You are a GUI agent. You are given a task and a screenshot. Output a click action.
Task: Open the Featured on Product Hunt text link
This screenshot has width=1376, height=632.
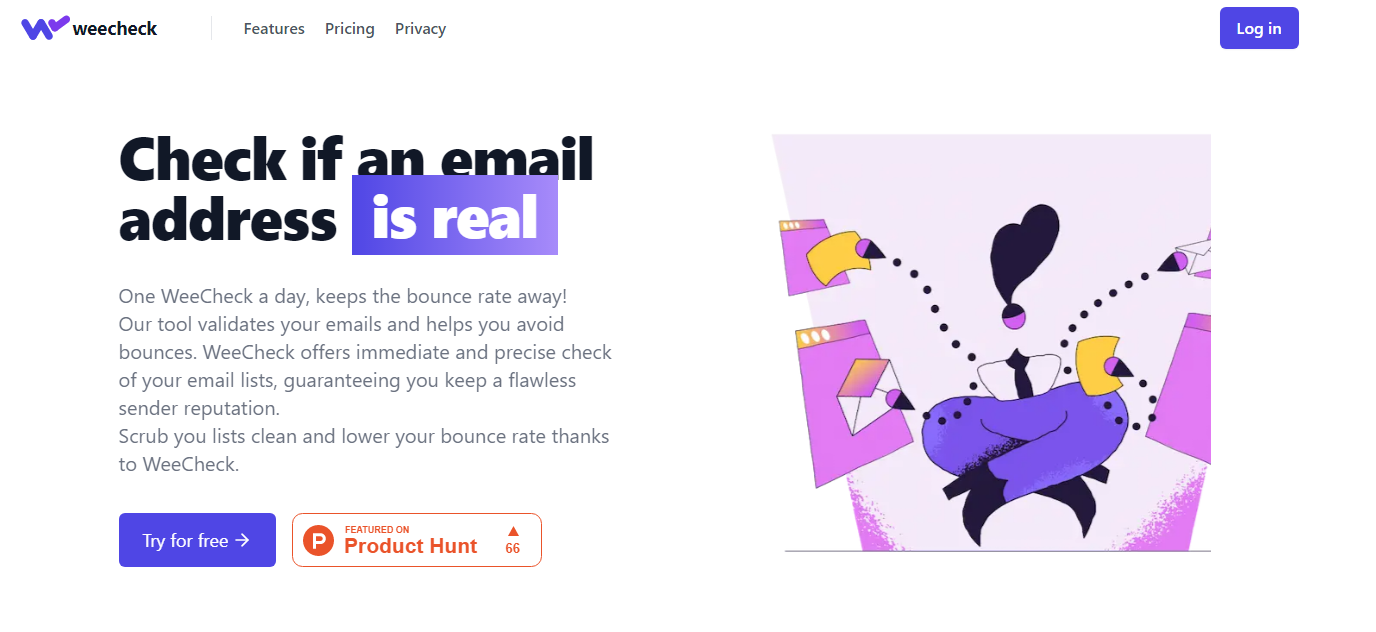tap(410, 541)
